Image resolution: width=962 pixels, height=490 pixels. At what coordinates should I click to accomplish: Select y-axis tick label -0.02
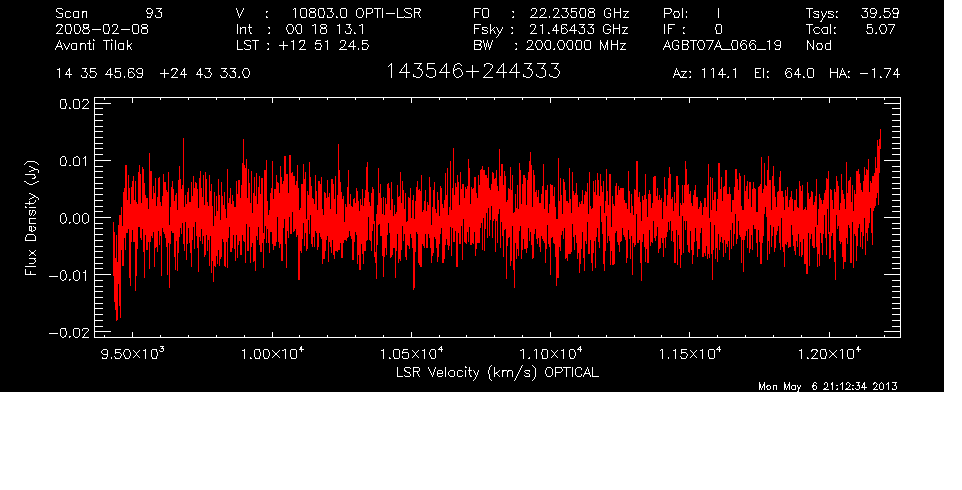pyautogui.click(x=69, y=332)
